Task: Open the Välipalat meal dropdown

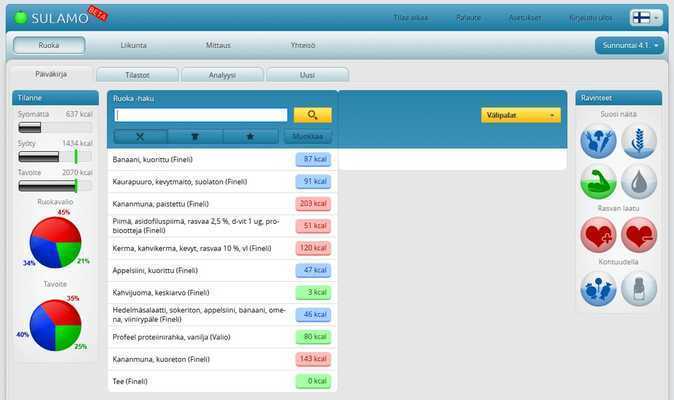Action: point(520,115)
